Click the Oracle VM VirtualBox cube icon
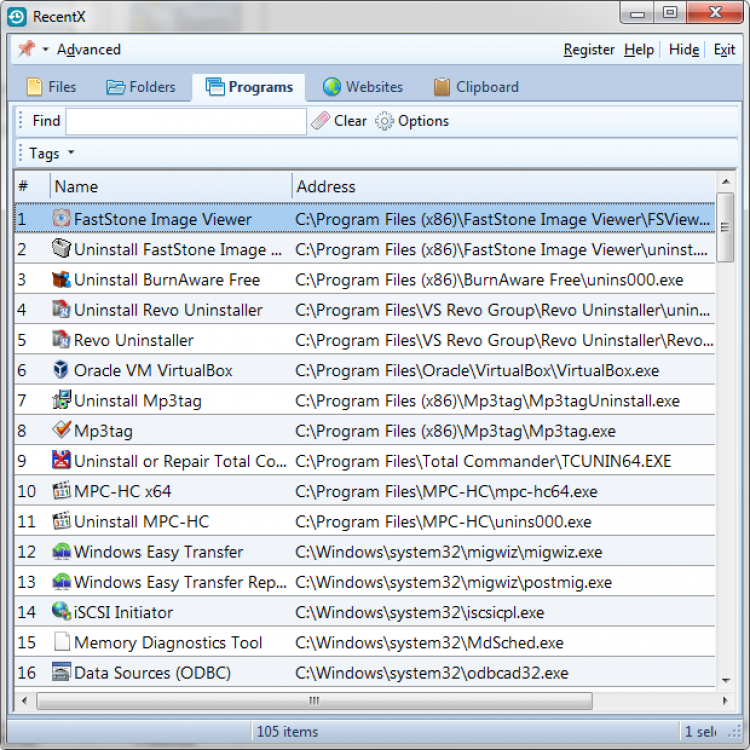 61,370
